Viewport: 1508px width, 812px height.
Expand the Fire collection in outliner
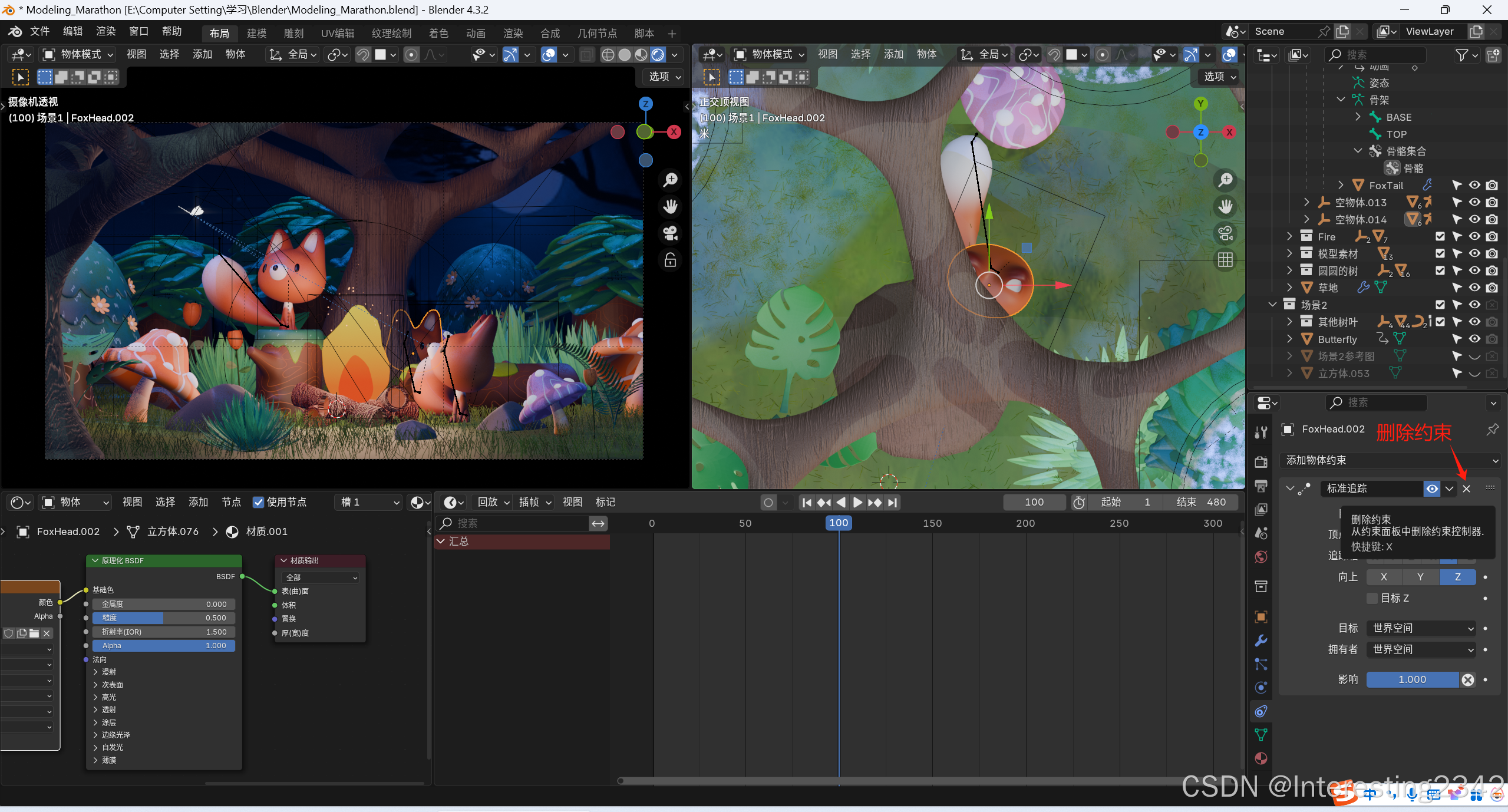pos(1289,236)
